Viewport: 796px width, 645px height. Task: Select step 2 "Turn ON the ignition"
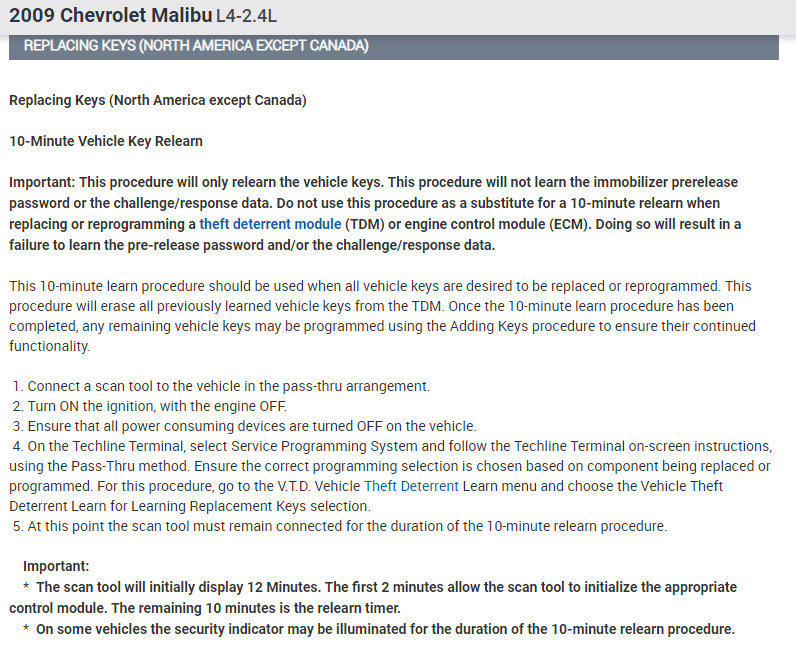point(150,406)
